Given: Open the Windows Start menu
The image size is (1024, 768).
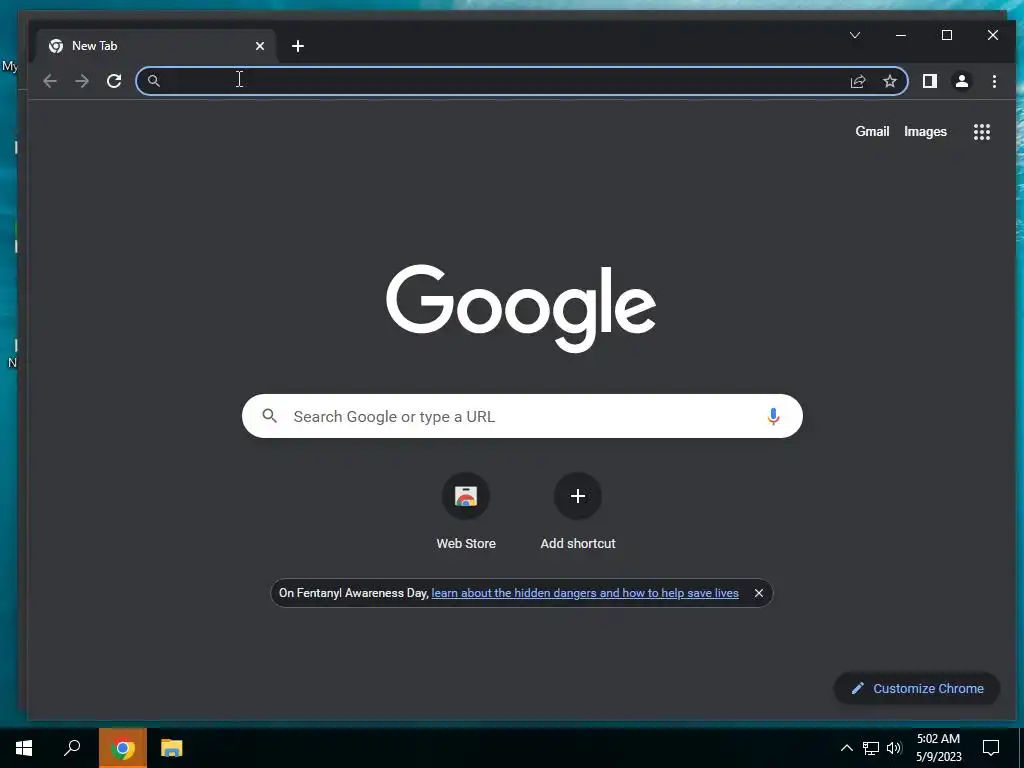Looking at the screenshot, I should (x=24, y=748).
